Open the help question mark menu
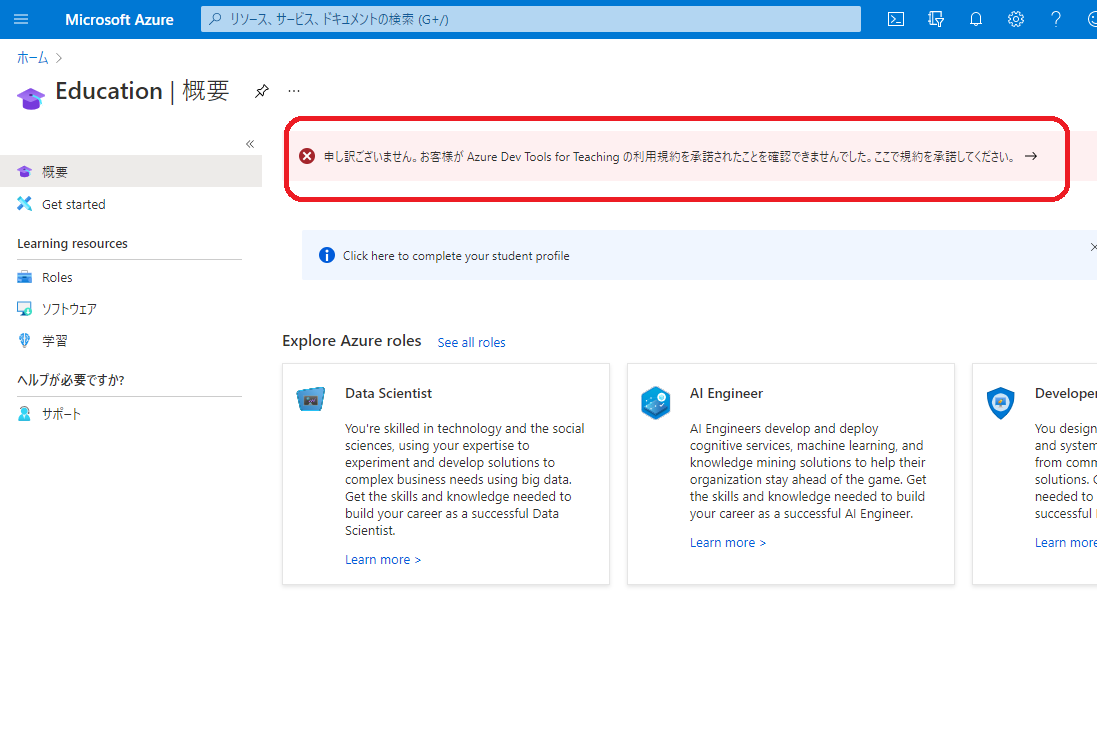Viewport: 1097px width, 731px height. point(1056,19)
